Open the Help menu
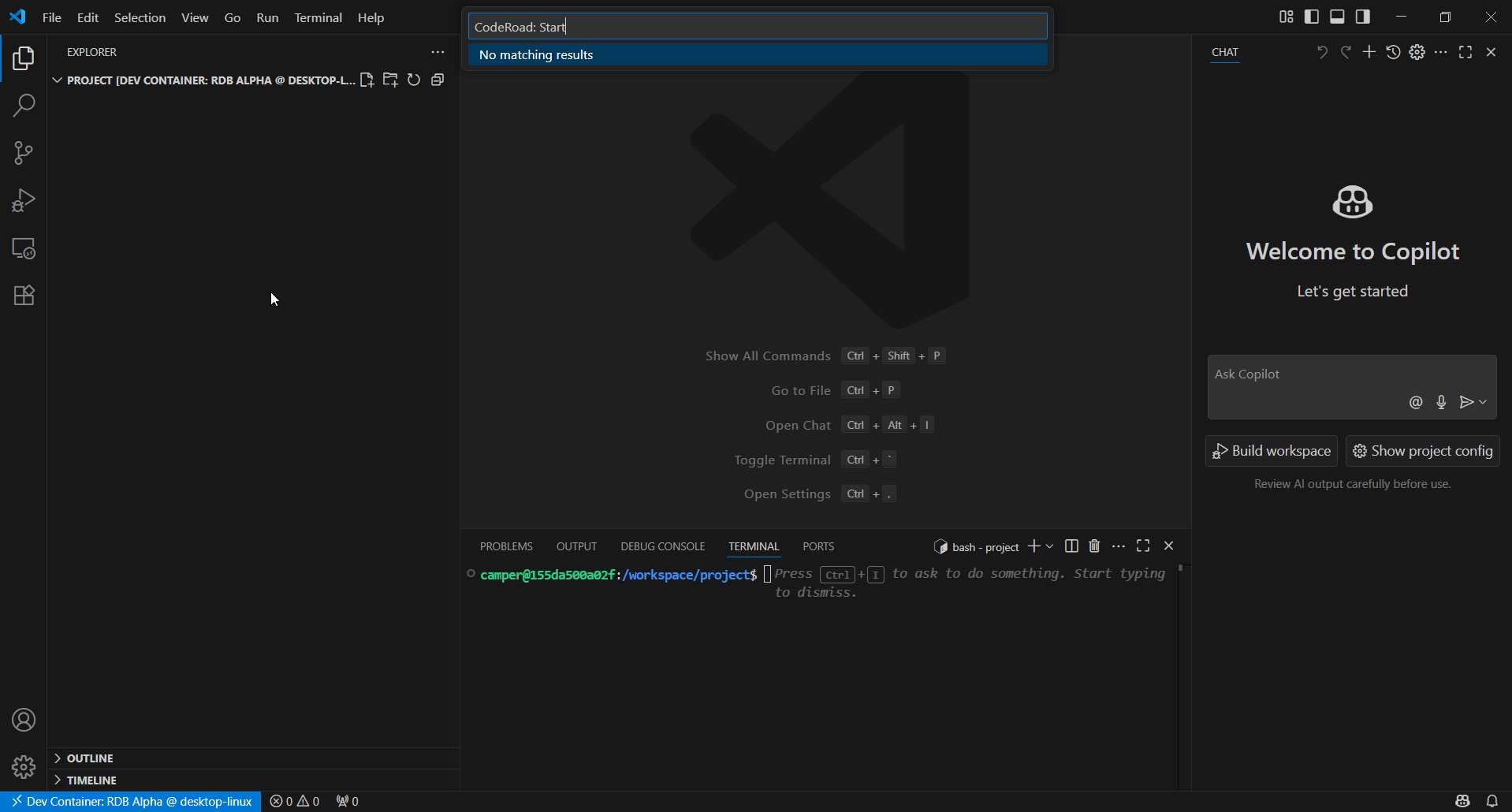This screenshot has height=812, width=1512. pos(371,17)
